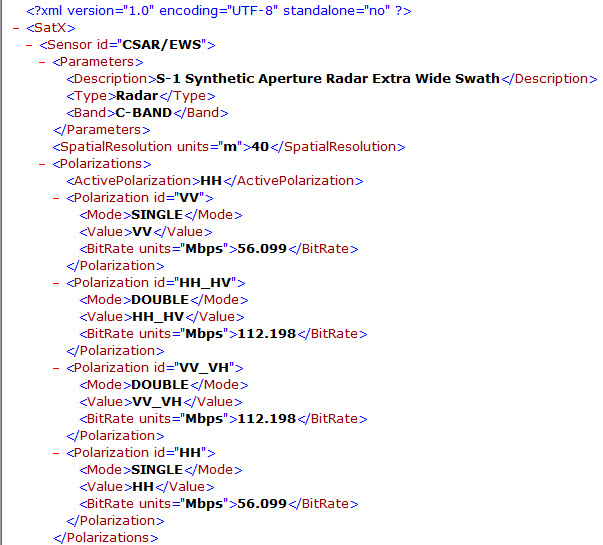Collapse the Polarizations element

tap(44, 164)
